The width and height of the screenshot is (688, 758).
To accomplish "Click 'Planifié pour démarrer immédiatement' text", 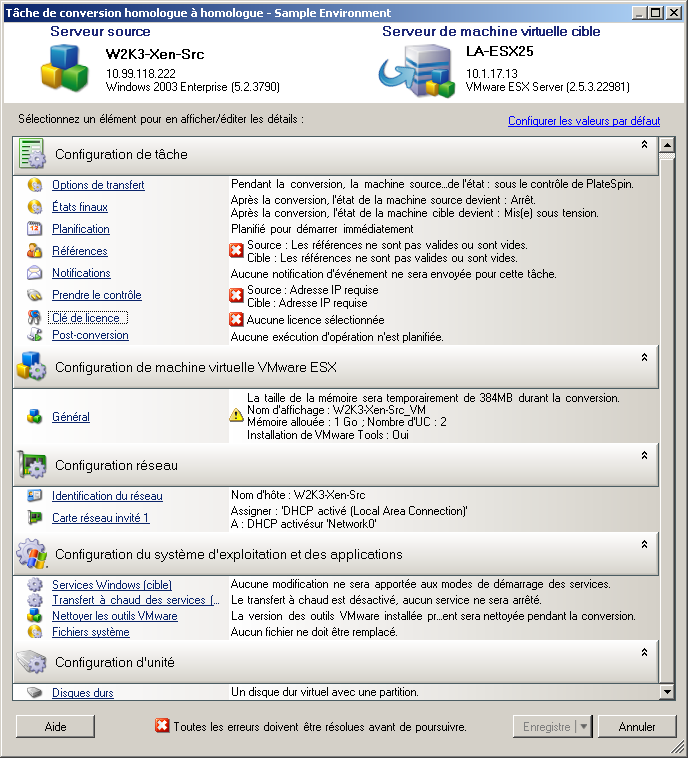I will (x=322, y=229).
